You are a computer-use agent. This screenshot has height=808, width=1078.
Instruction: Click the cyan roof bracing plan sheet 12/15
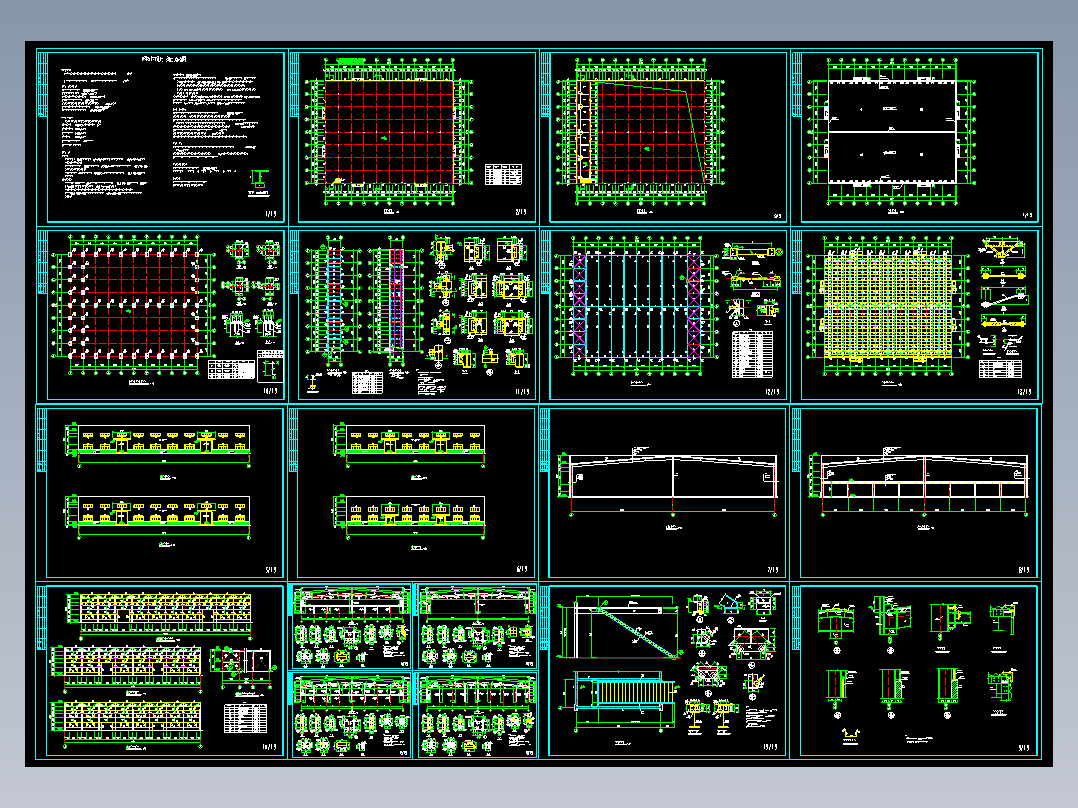click(x=664, y=315)
